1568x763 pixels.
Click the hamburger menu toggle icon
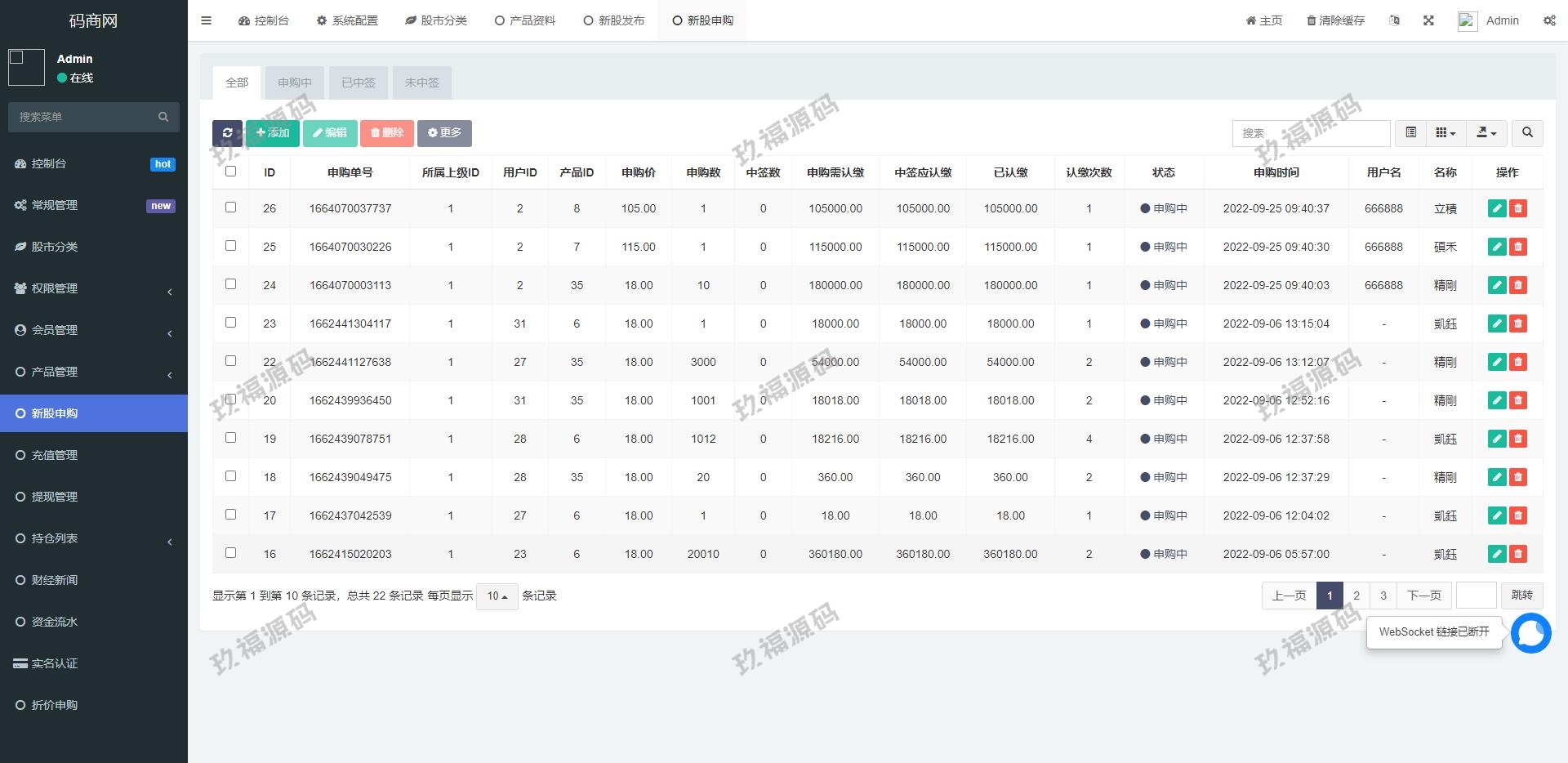pos(207,20)
